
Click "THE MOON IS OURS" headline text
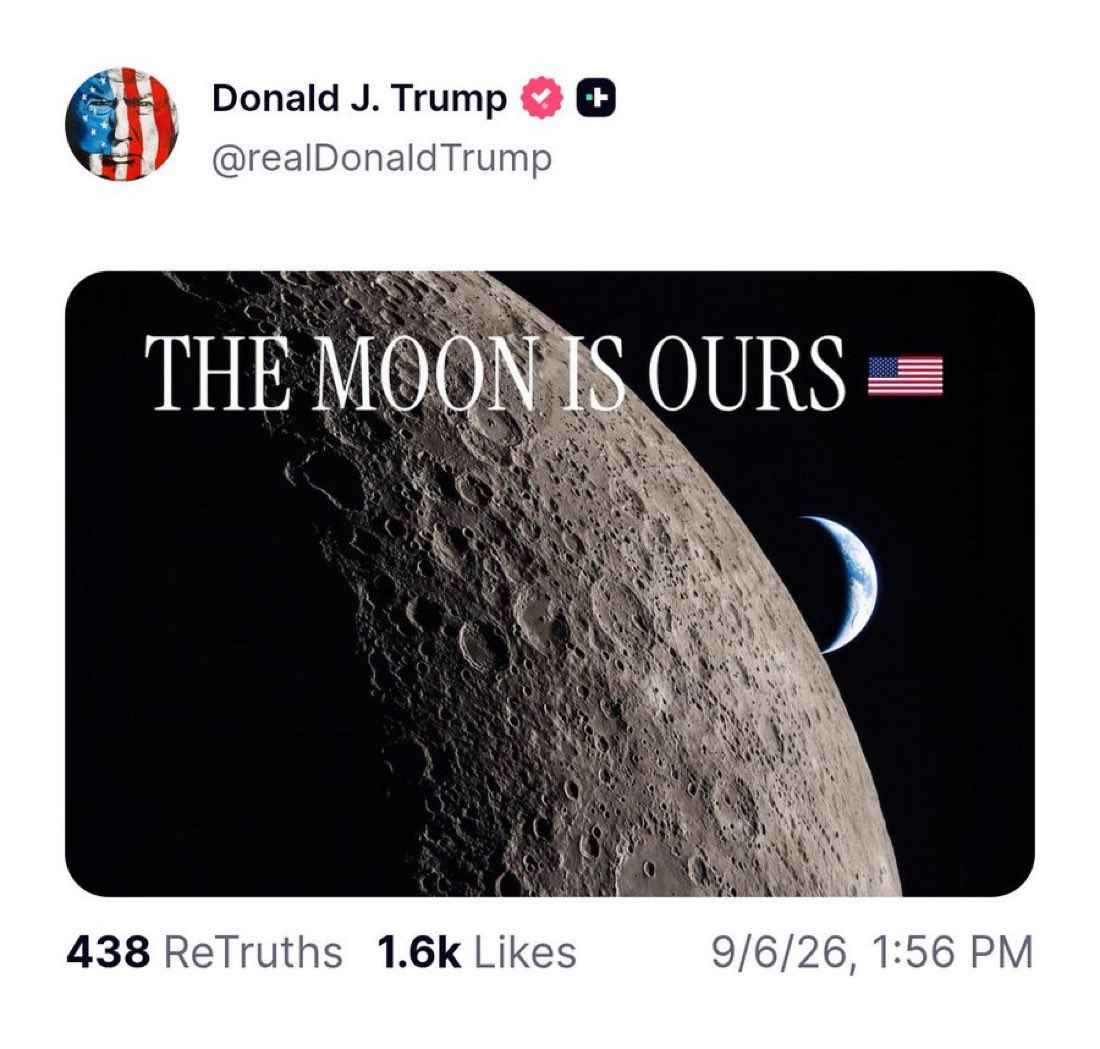point(495,373)
